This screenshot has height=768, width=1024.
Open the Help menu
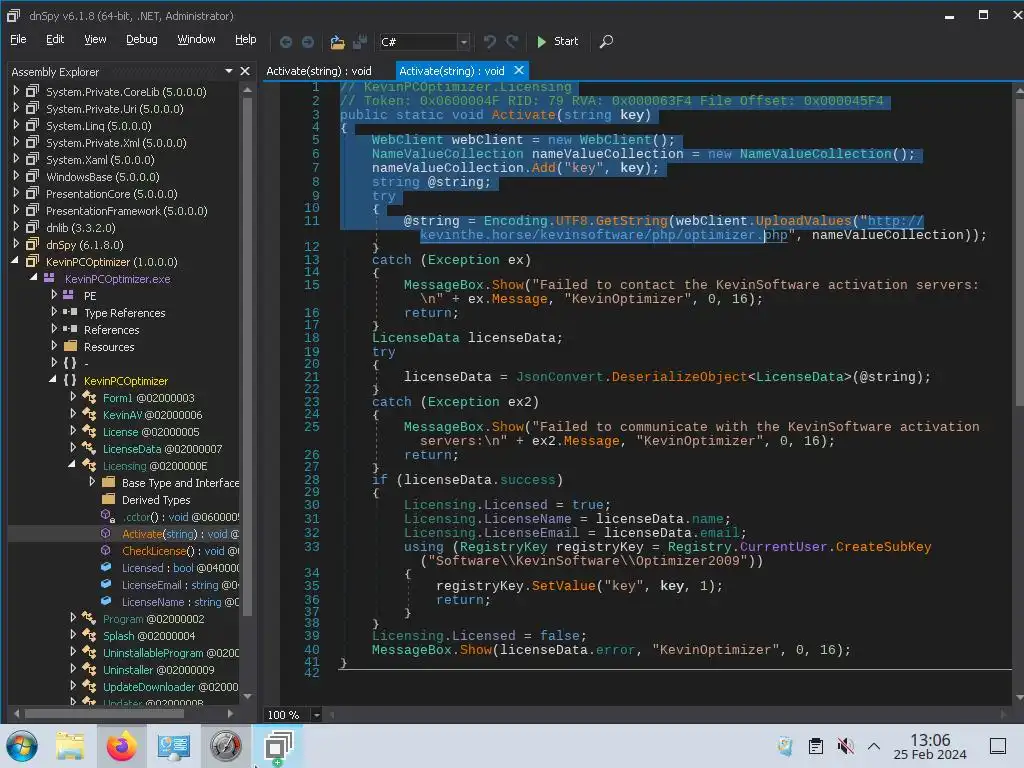click(x=246, y=39)
